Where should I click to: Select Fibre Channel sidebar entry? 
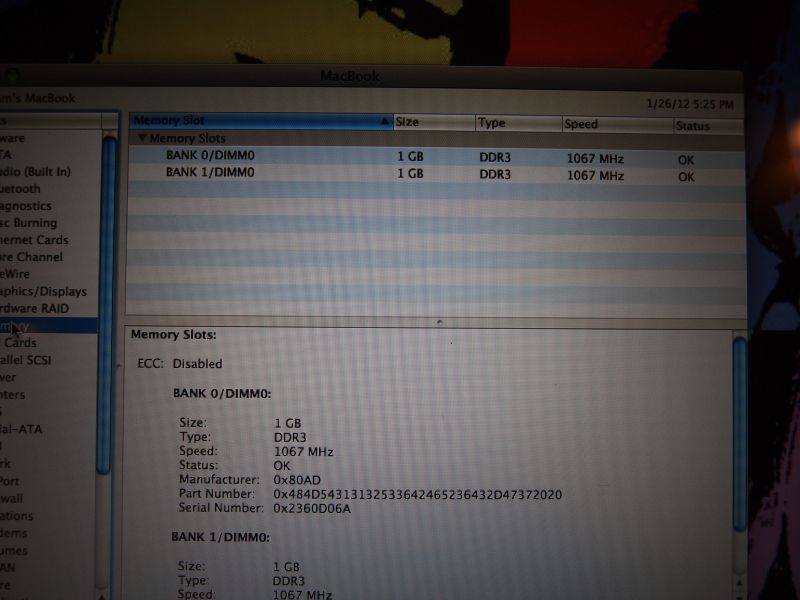[32, 257]
